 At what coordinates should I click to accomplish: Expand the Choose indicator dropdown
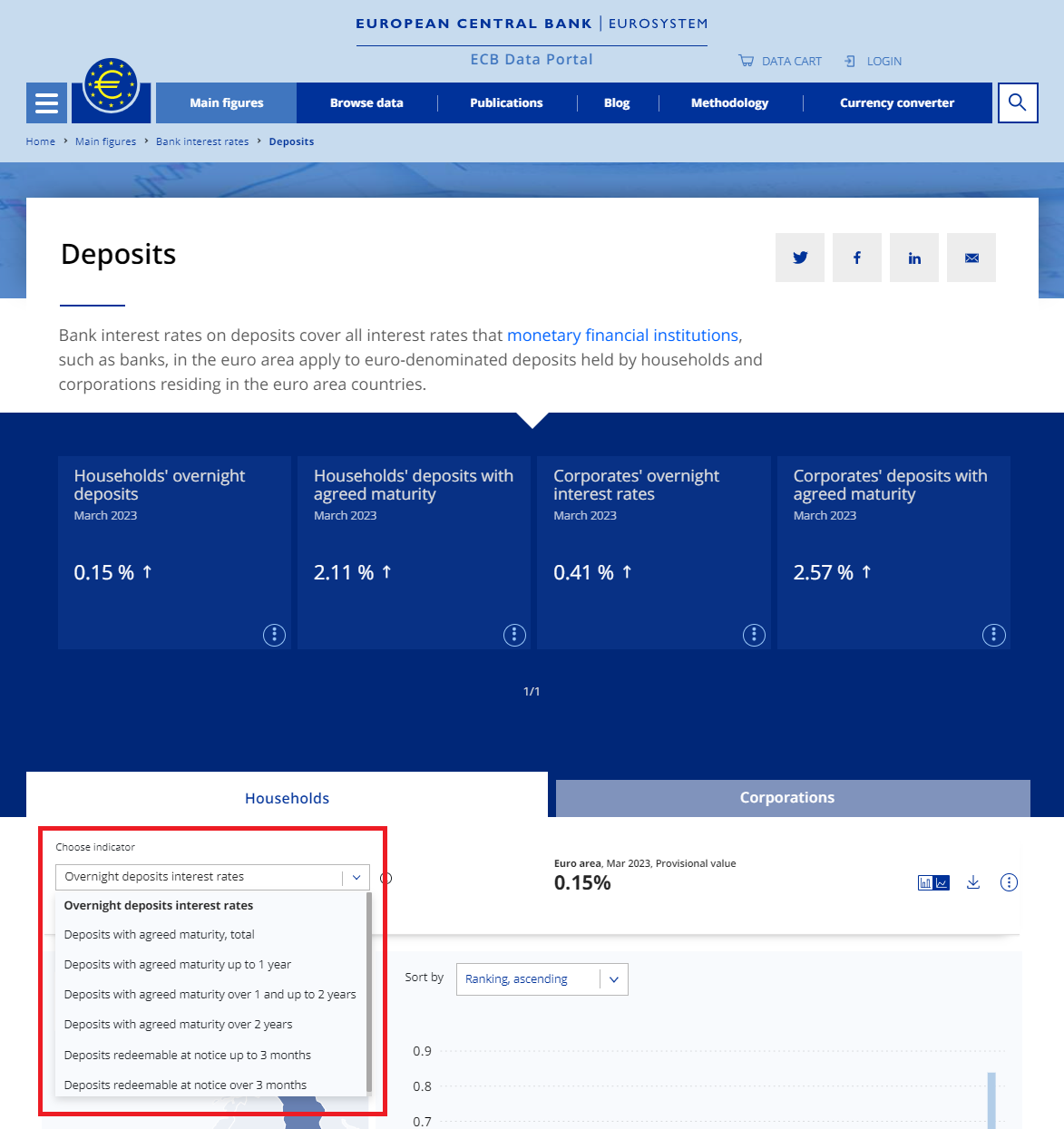pyautogui.click(x=356, y=877)
